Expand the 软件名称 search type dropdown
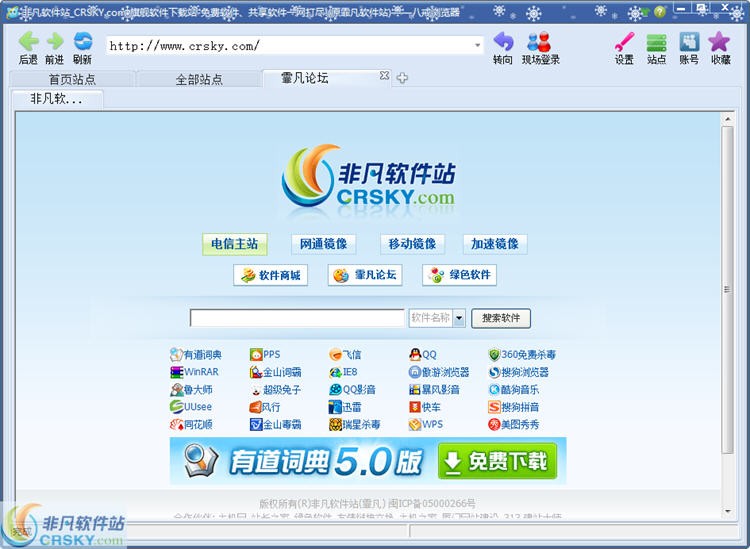The height and width of the screenshot is (549, 750). 459,318
